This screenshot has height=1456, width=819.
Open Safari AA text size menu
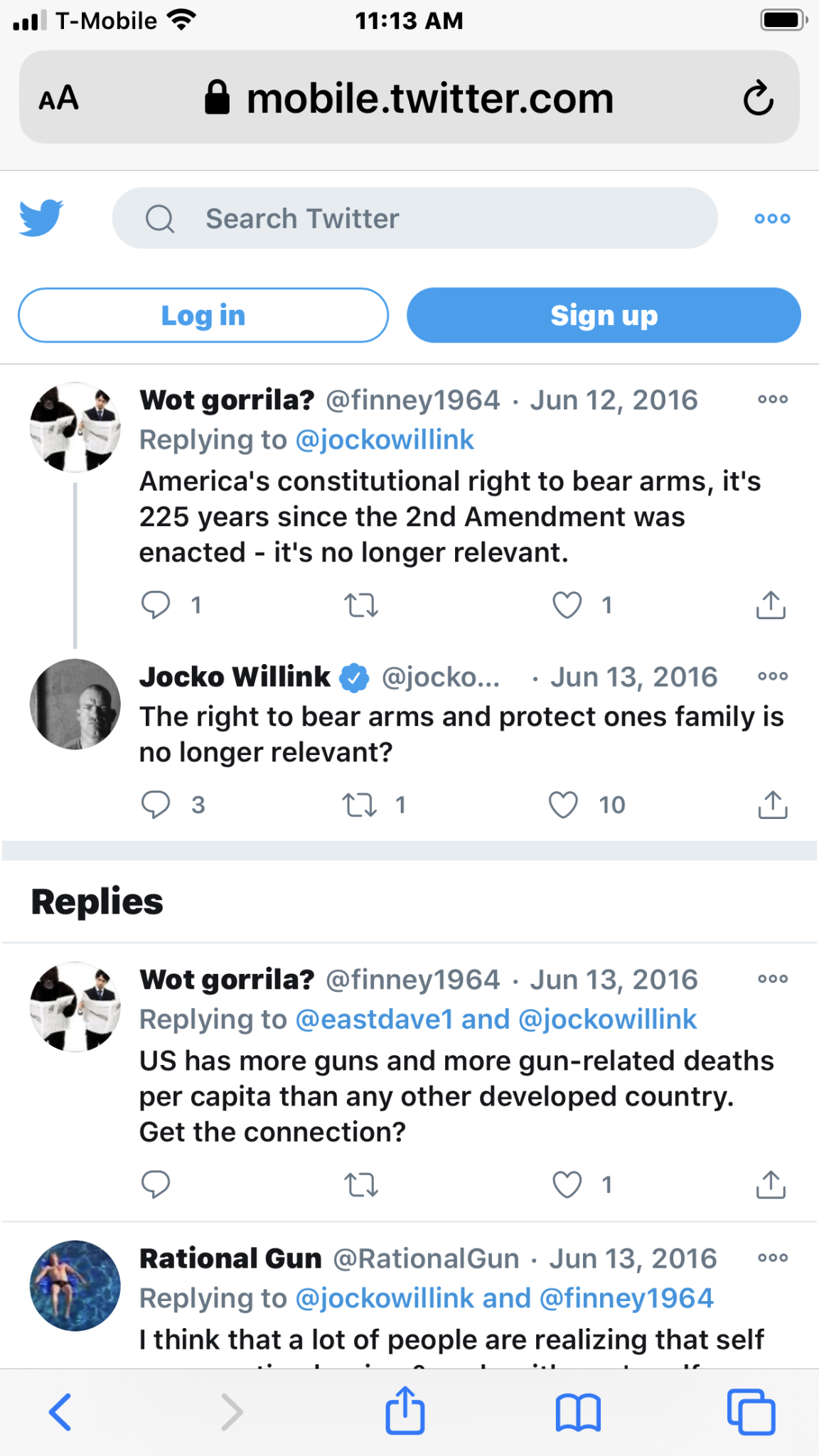tap(59, 98)
